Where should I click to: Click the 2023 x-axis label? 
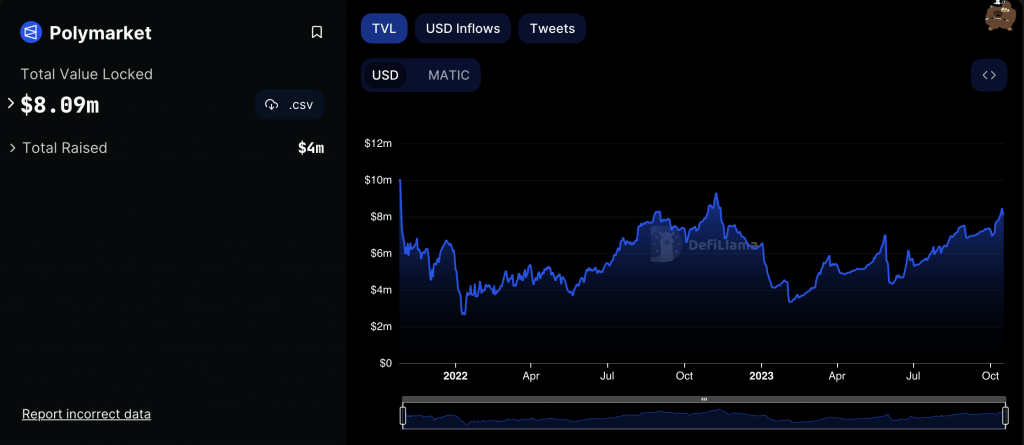(x=761, y=376)
